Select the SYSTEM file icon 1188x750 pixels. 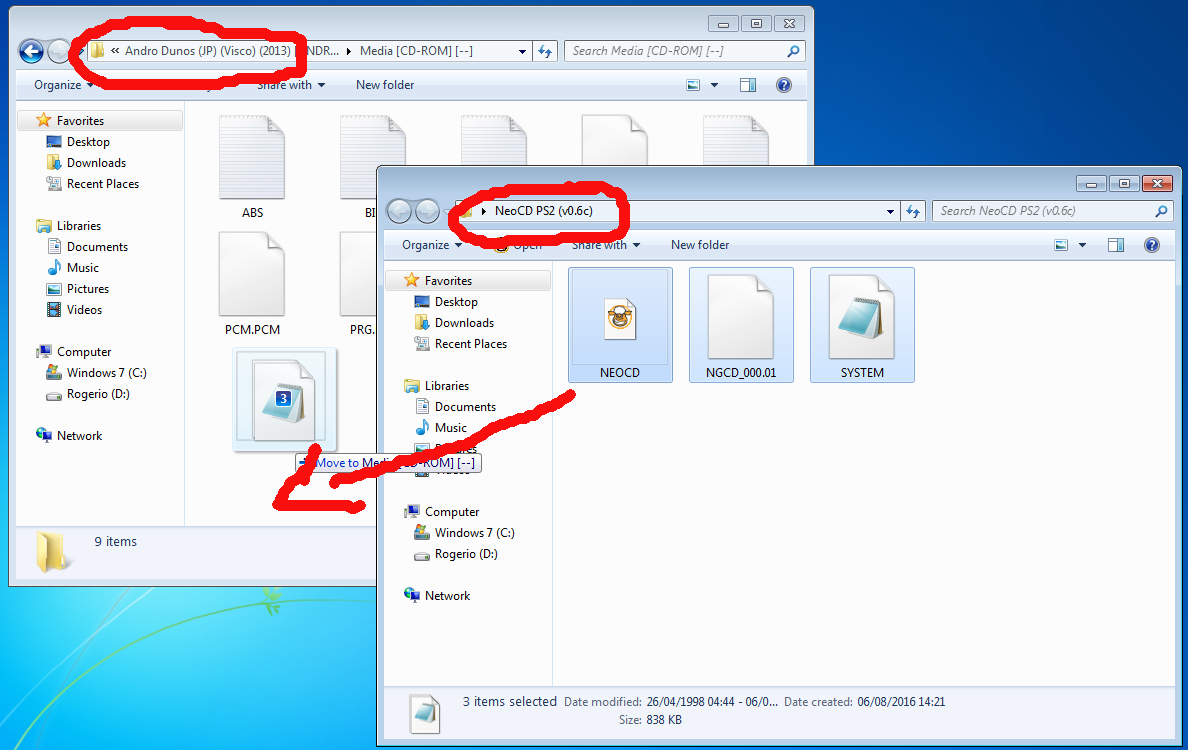[x=862, y=320]
